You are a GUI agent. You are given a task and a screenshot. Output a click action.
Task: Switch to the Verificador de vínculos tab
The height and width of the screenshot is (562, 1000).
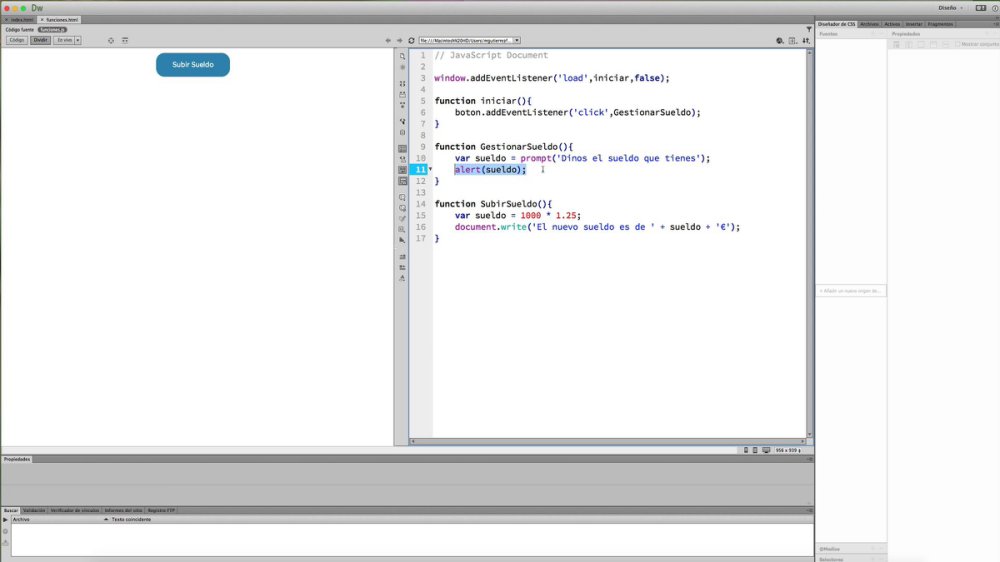point(75,511)
